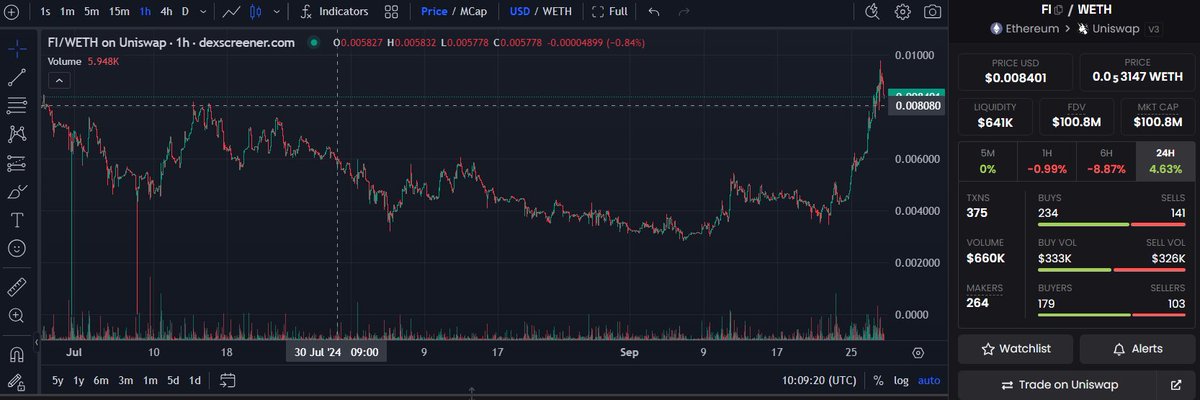Select the ruler measure tool
The width and height of the screenshot is (1200, 400).
tap(16, 287)
